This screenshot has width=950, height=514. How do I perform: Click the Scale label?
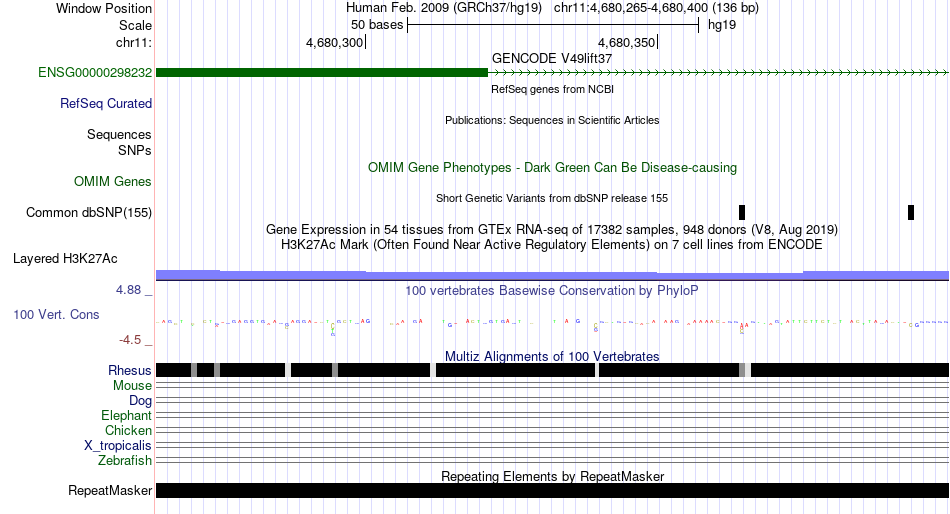pyautogui.click(x=136, y=25)
